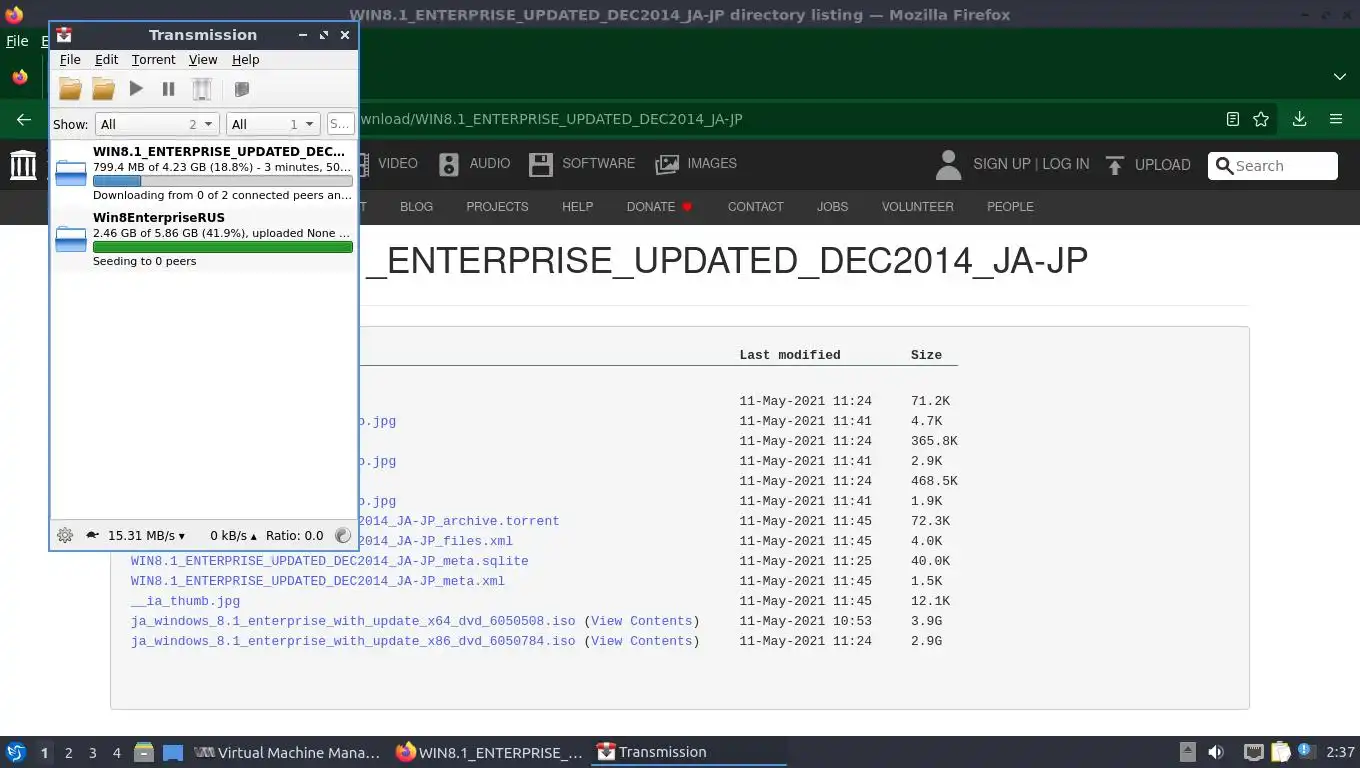The width and height of the screenshot is (1360, 768).
Task: Click the torrent search filter field
Action: tap(340, 124)
